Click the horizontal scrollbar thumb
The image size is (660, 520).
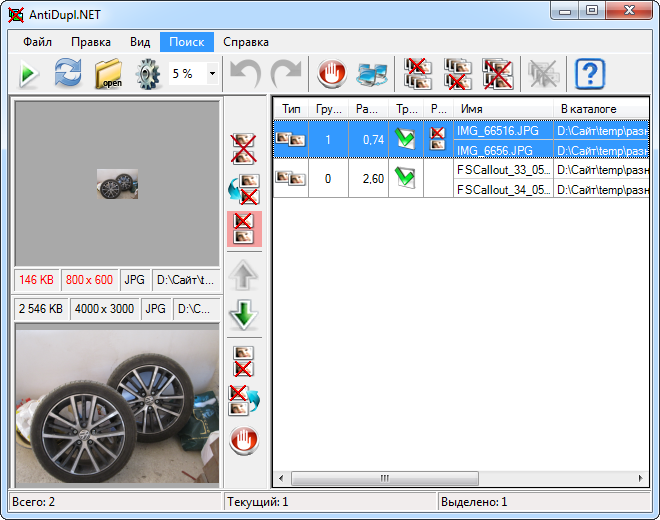[x=385, y=478]
